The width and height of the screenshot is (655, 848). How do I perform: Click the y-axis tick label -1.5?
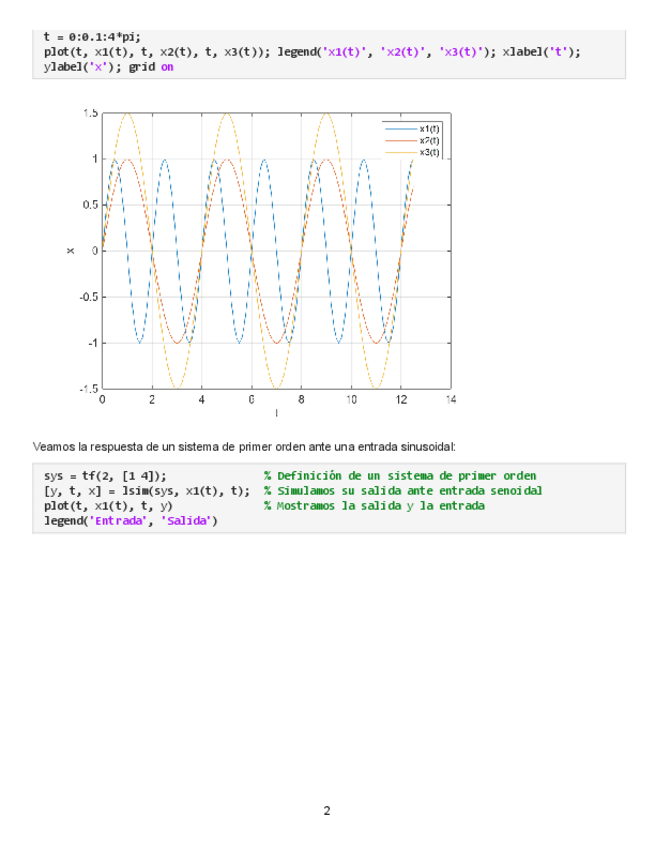point(88,389)
